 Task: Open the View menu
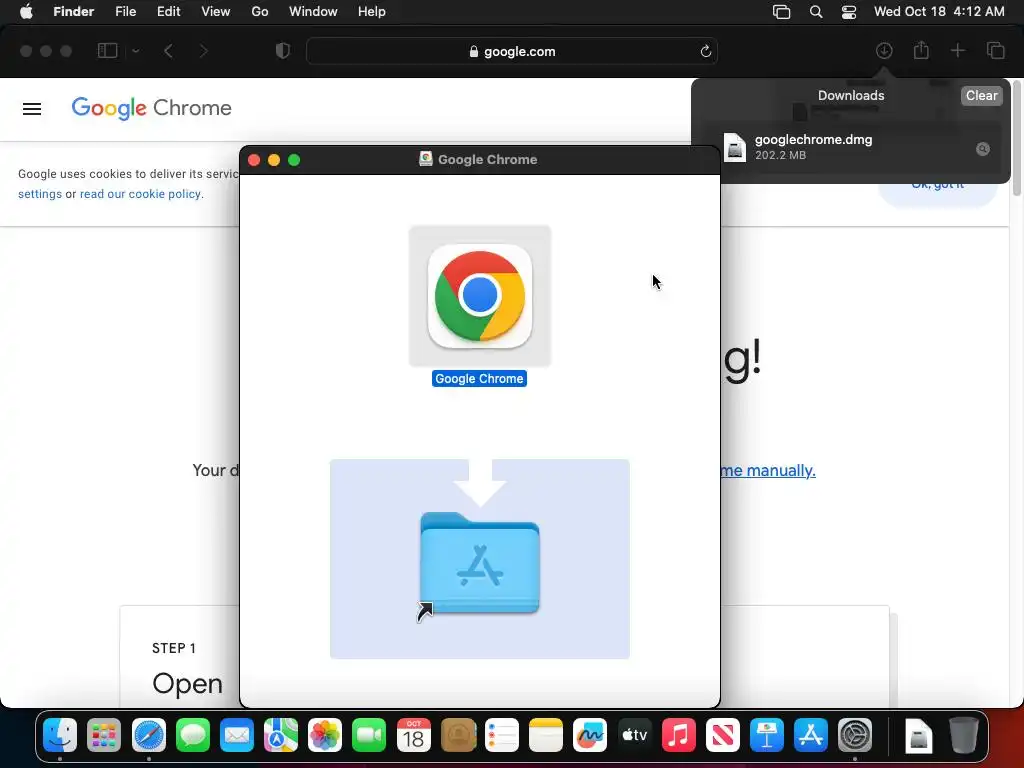(216, 12)
